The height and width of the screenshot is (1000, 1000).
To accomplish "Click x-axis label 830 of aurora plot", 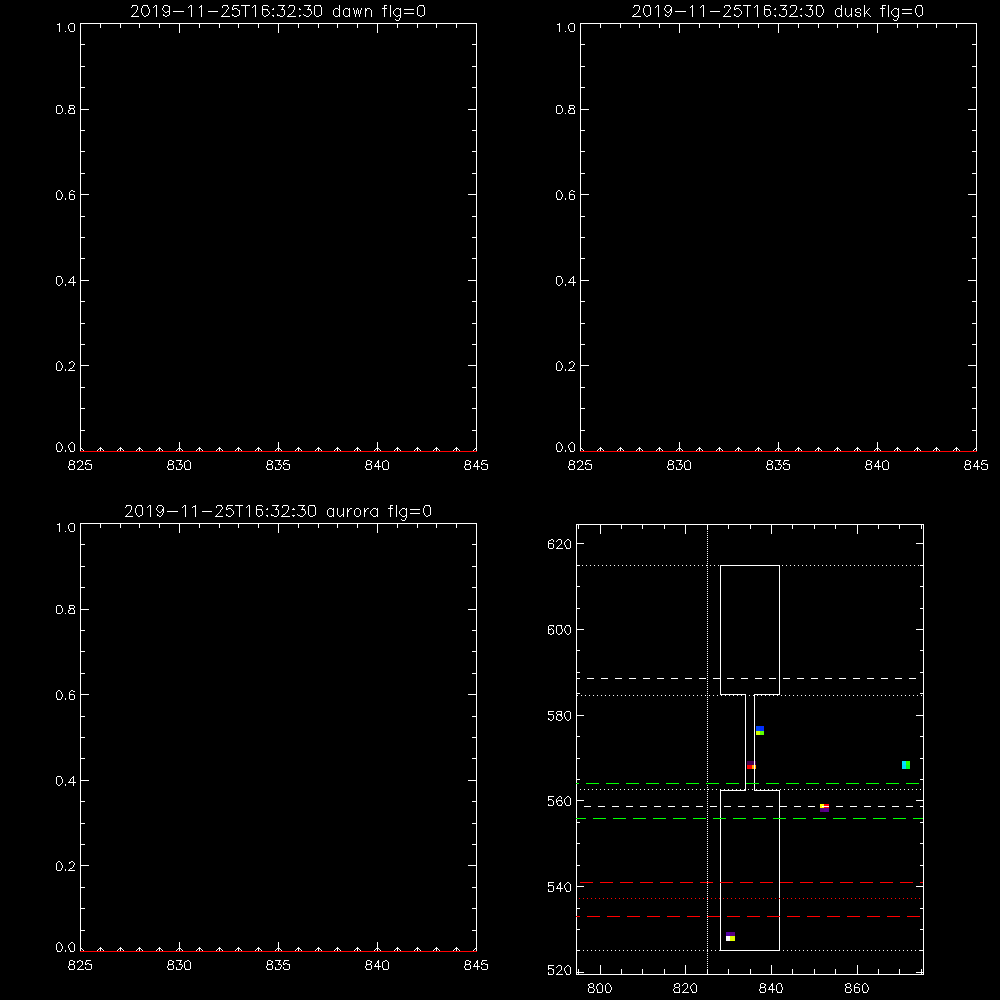I will tap(179, 966).
